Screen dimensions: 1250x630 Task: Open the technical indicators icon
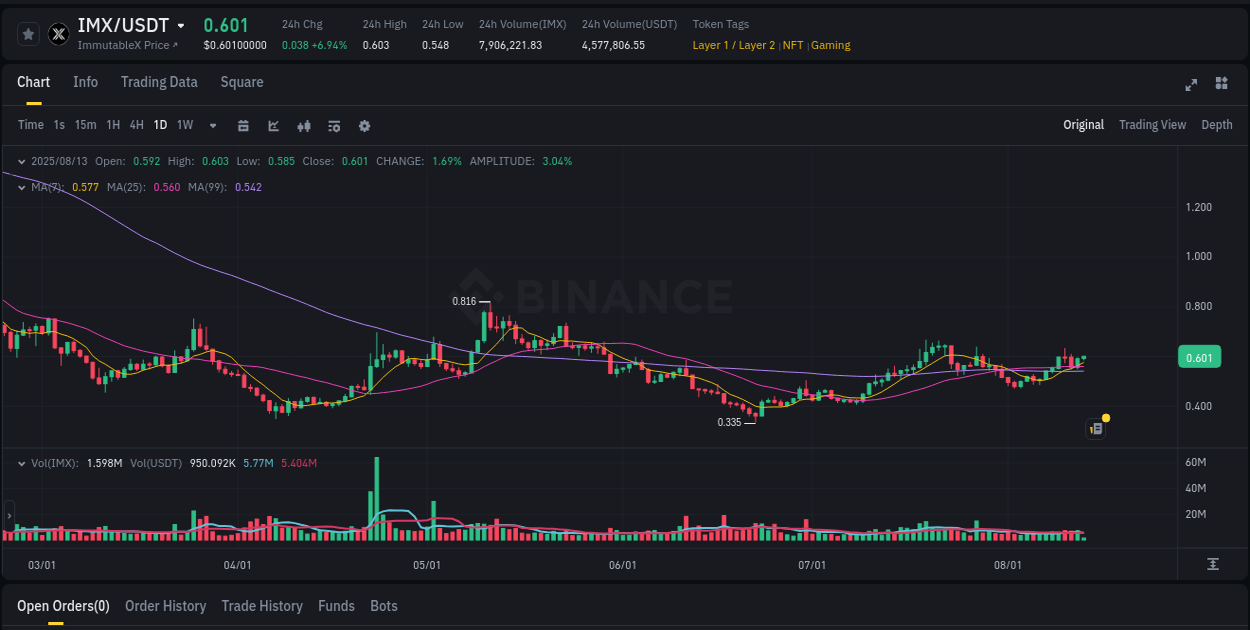304,126
